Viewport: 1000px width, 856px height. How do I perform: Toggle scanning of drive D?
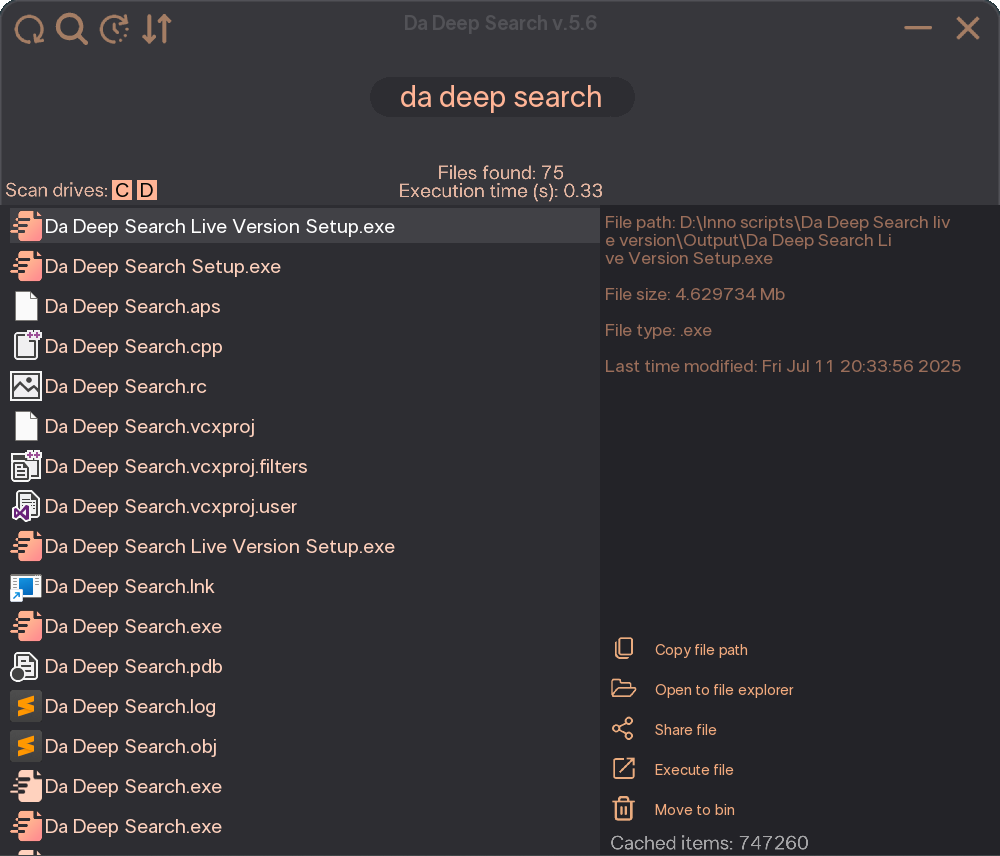coord(147,190)
